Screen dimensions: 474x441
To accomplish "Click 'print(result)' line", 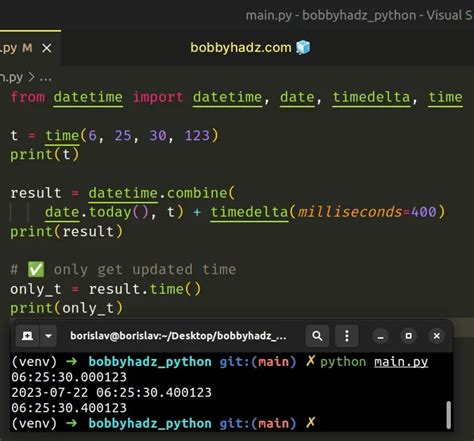I will [x=67, y=231].
